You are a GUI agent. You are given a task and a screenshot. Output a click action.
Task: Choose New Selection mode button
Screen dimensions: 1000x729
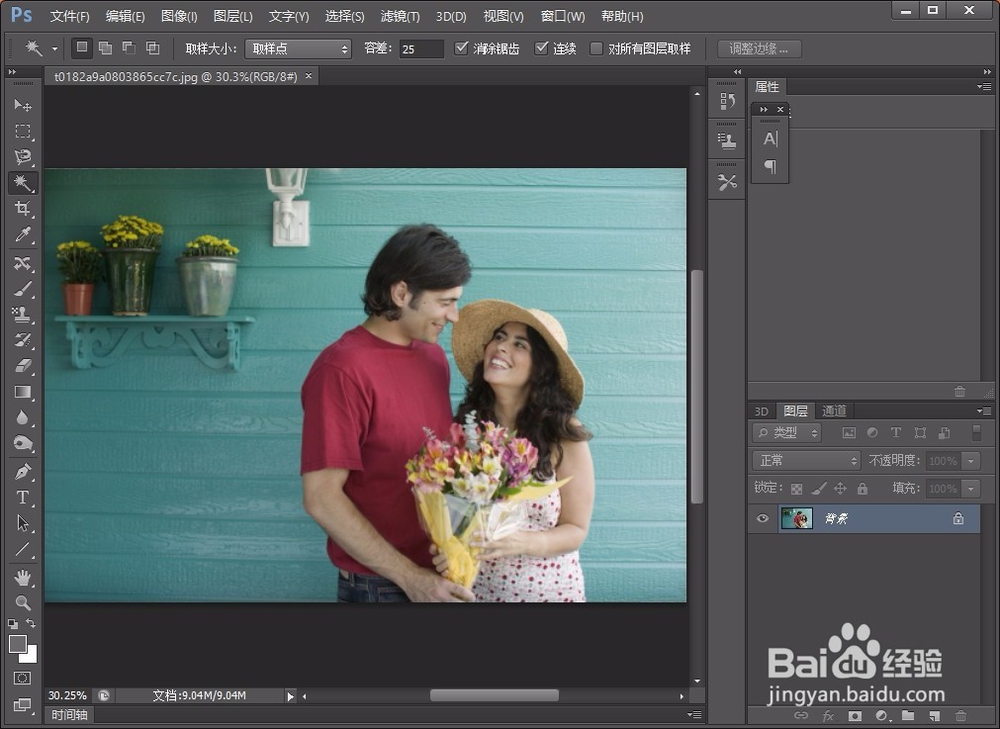coord(82,48)
